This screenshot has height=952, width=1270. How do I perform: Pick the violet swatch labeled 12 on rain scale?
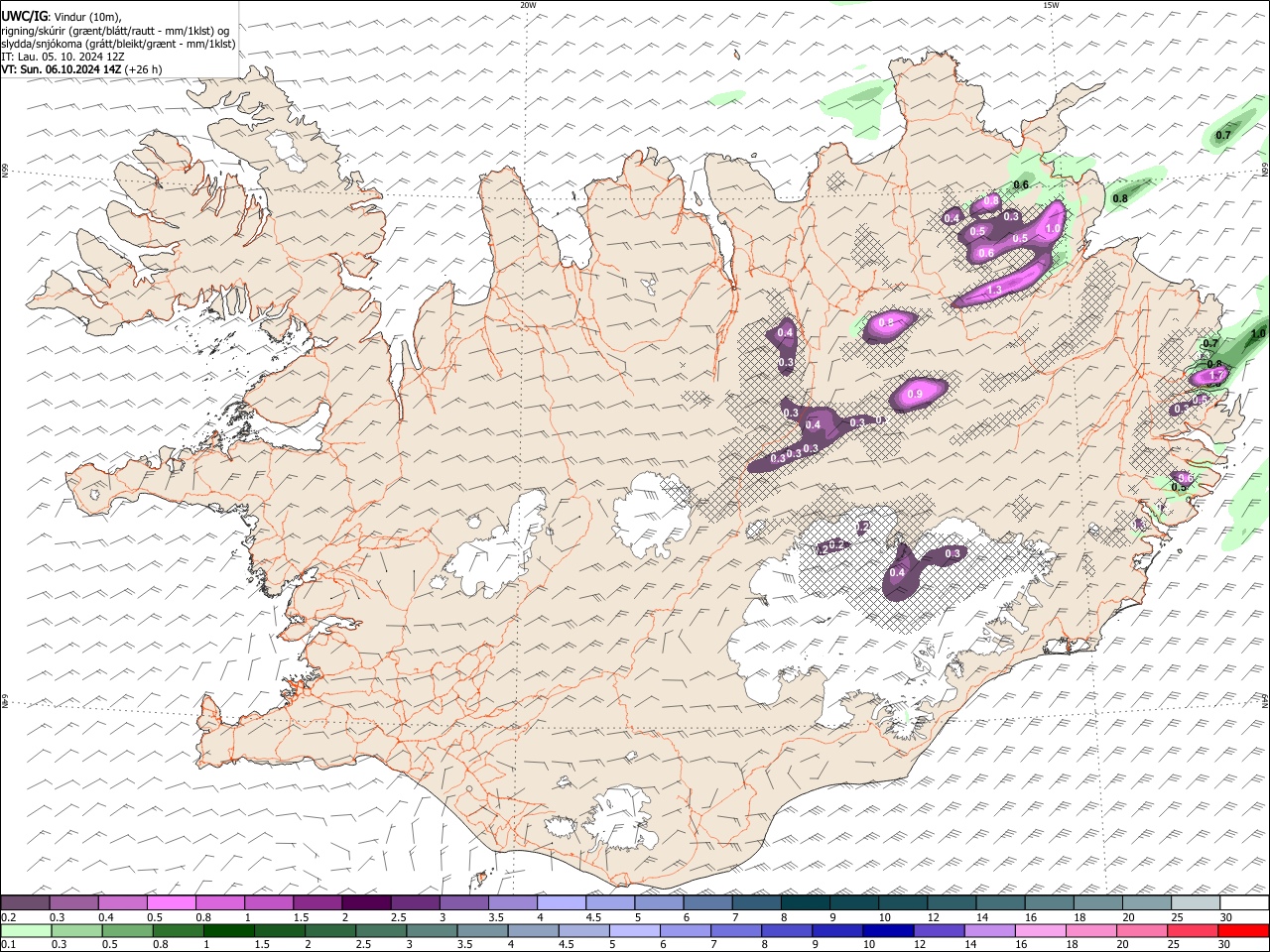939,931
